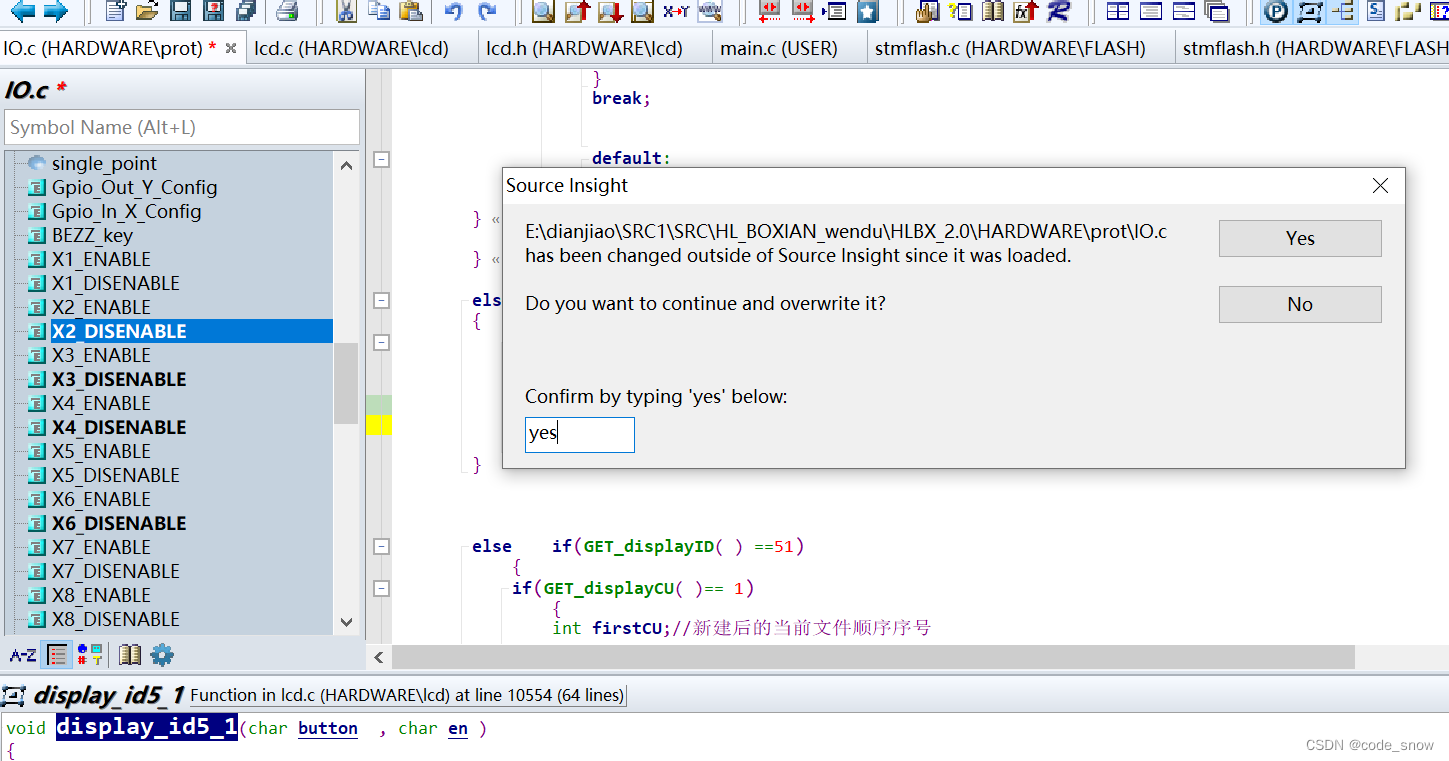Close the IO.c tab with its x
Viewport: 1449px width, 761px height.
point(231,48)
